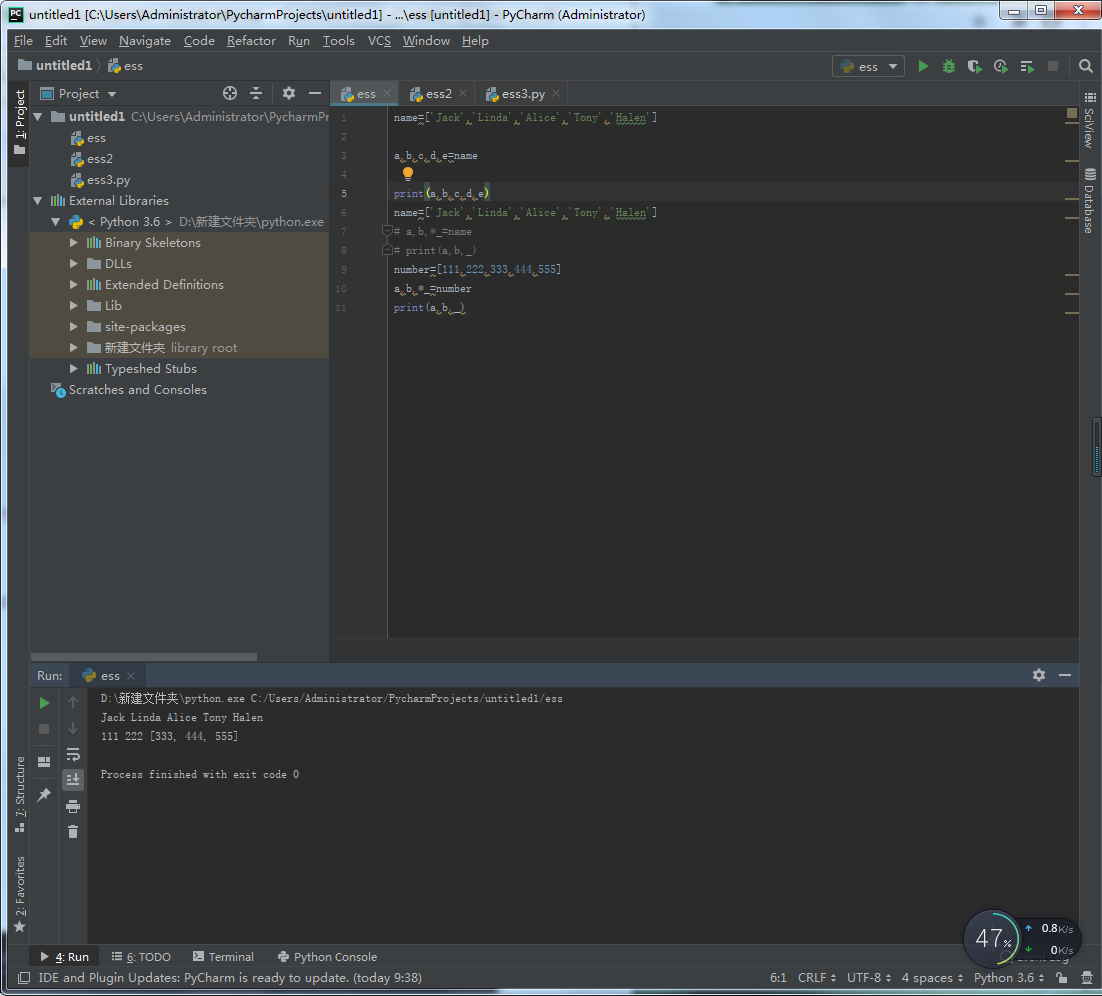Click the print icon in Run panel
1102x996 pixels.
pyautogui.click(x=73, y=806)
